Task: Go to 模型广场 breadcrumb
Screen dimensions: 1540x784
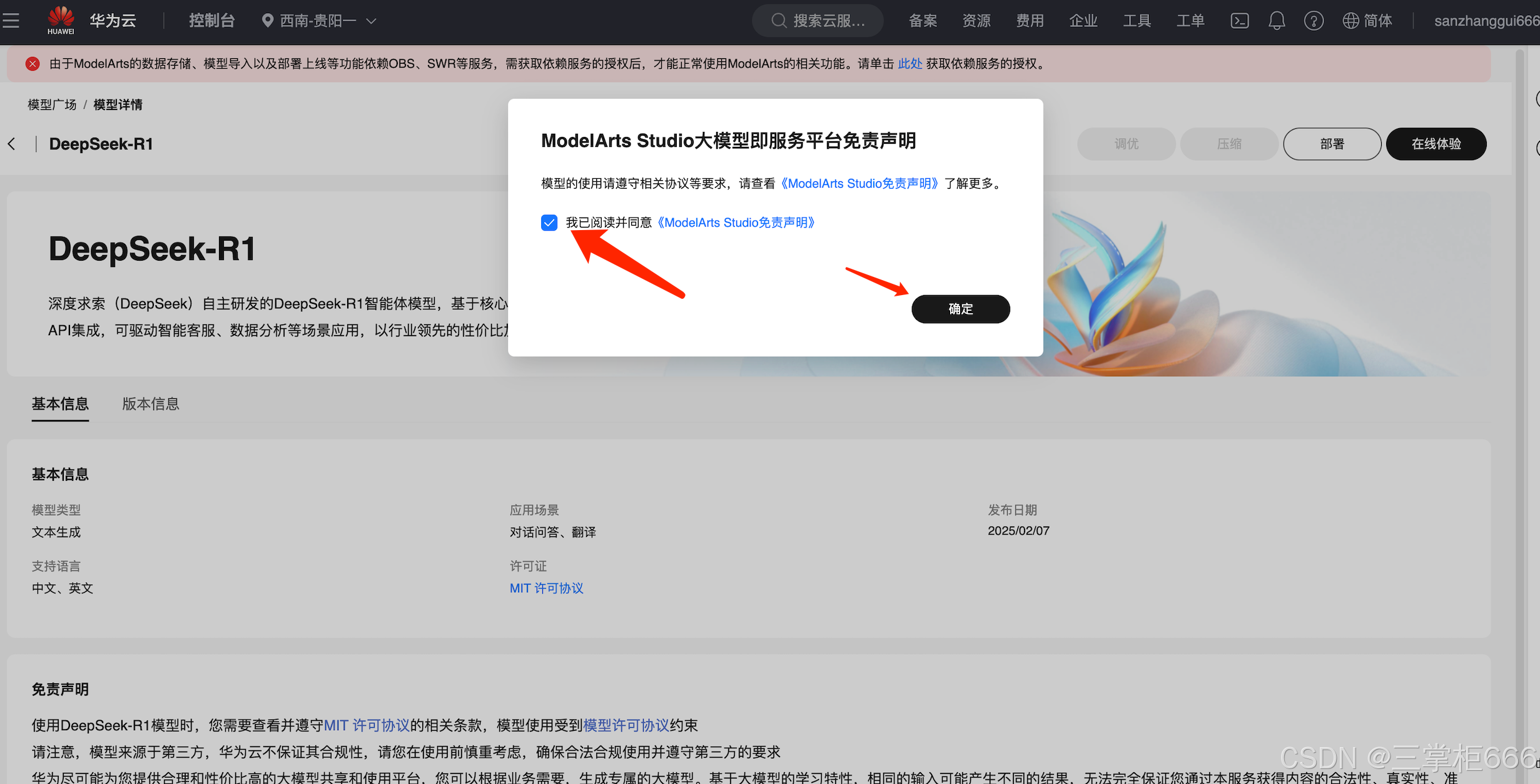Action: pyautogui.click(x=52, y=104)
